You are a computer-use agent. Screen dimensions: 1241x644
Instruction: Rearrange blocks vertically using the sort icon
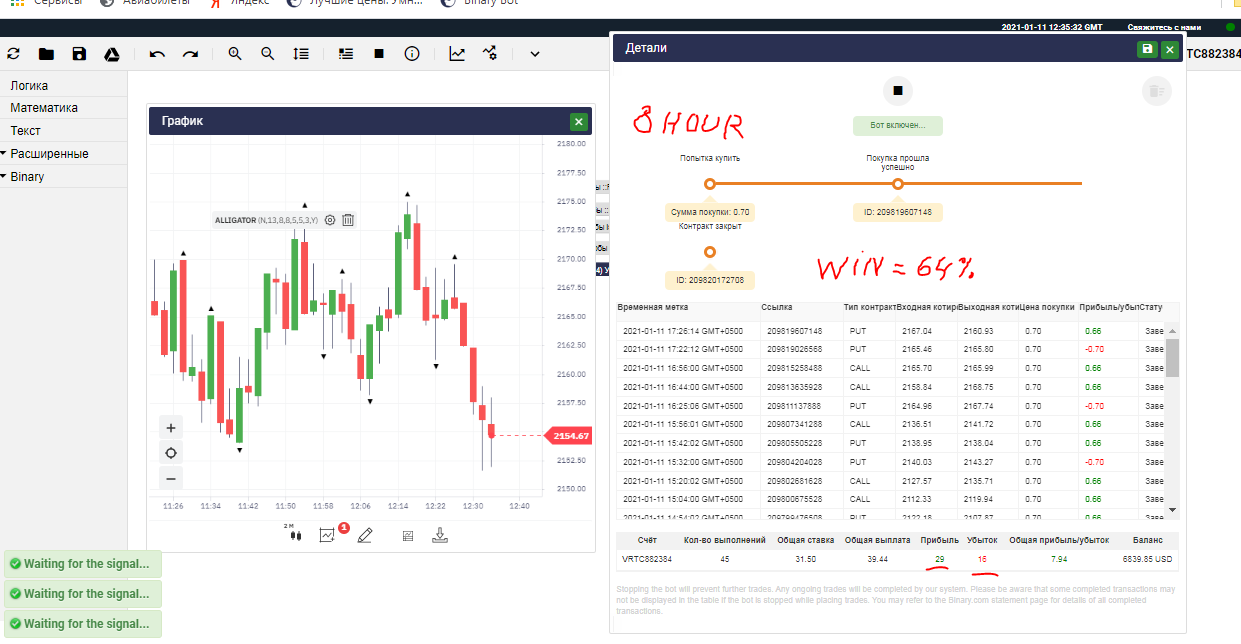(x=301, y=54)
